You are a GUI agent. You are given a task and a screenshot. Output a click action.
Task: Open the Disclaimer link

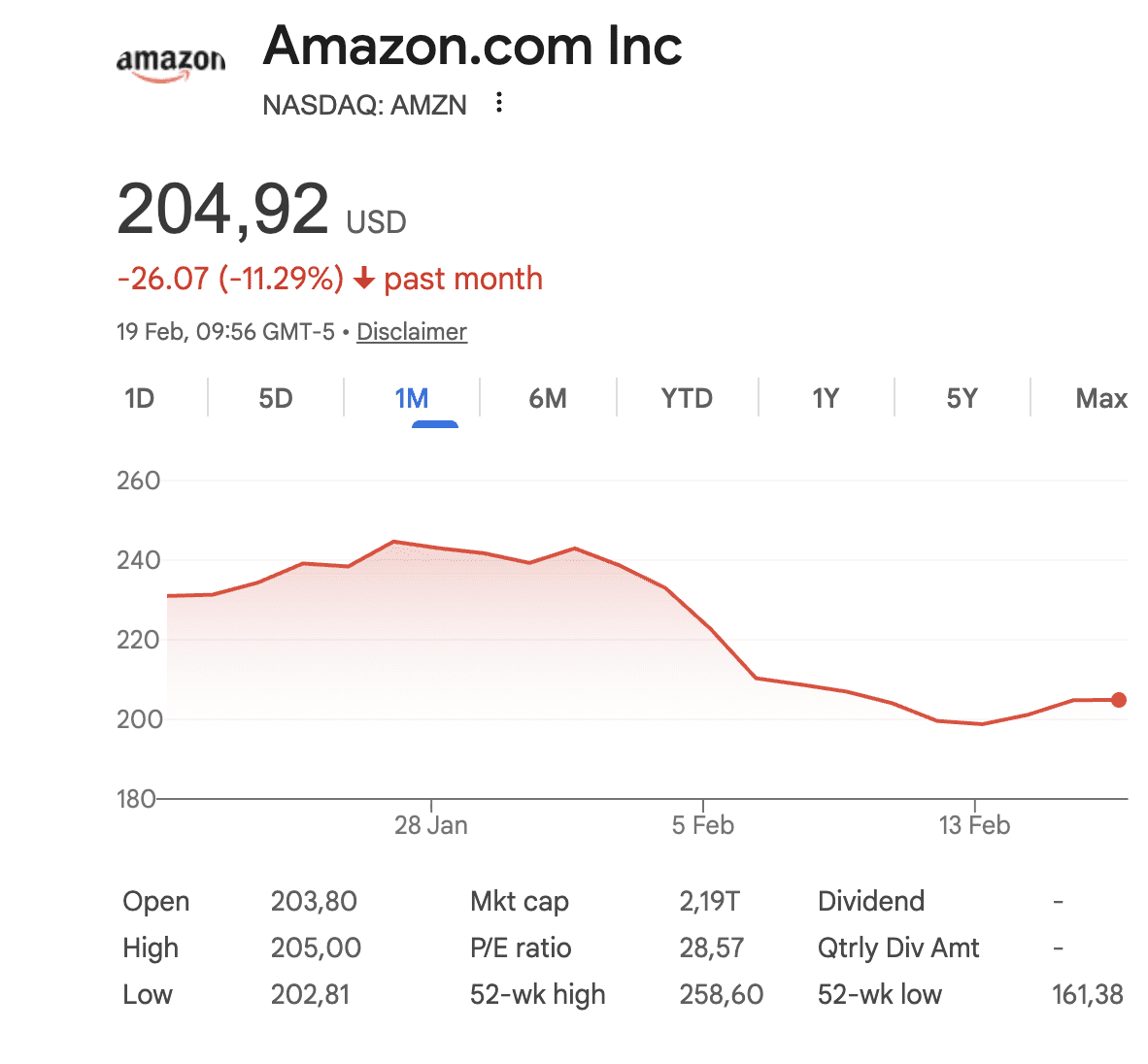click(x=412, y=332)
